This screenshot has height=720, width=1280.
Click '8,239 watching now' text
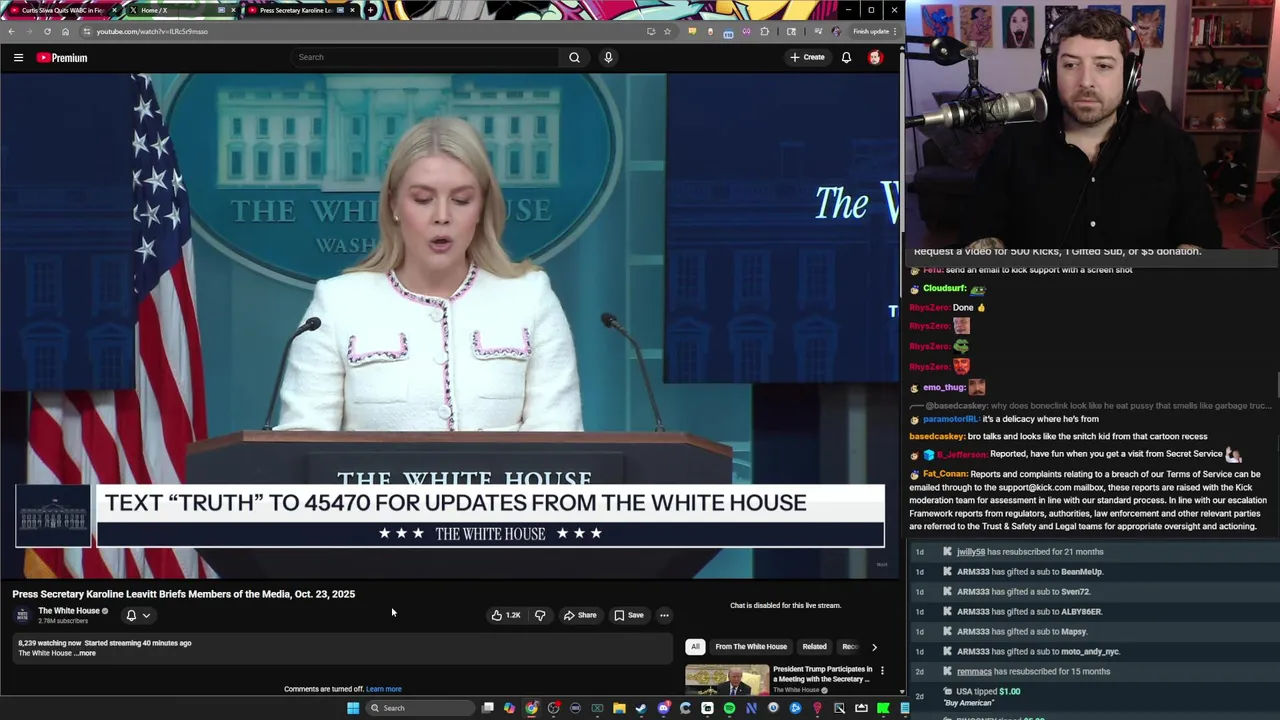click(49, 643)
